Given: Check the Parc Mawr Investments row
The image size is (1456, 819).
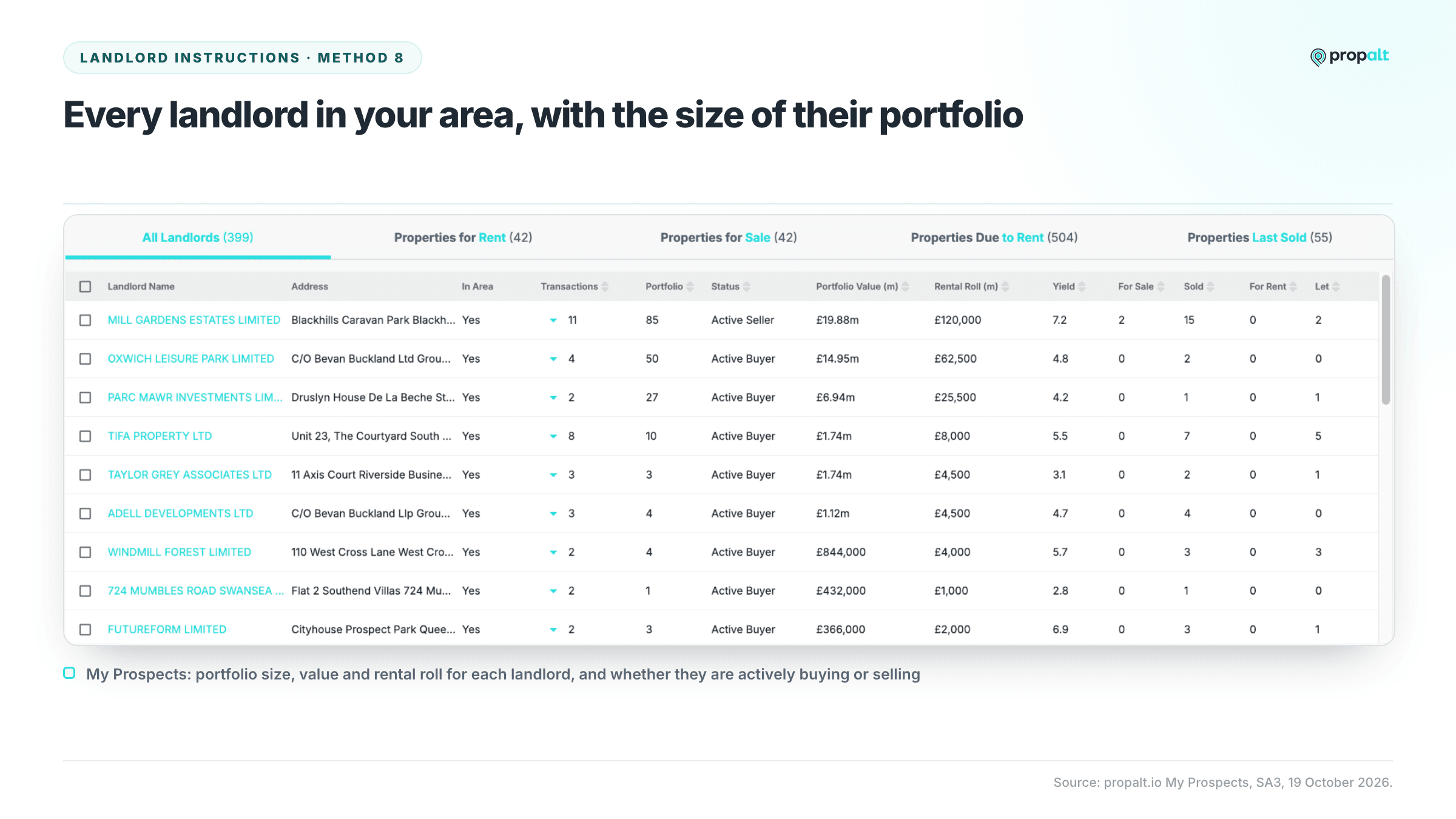Looking at the screenshot, I should pyautogui.click(x=86, y=397).
